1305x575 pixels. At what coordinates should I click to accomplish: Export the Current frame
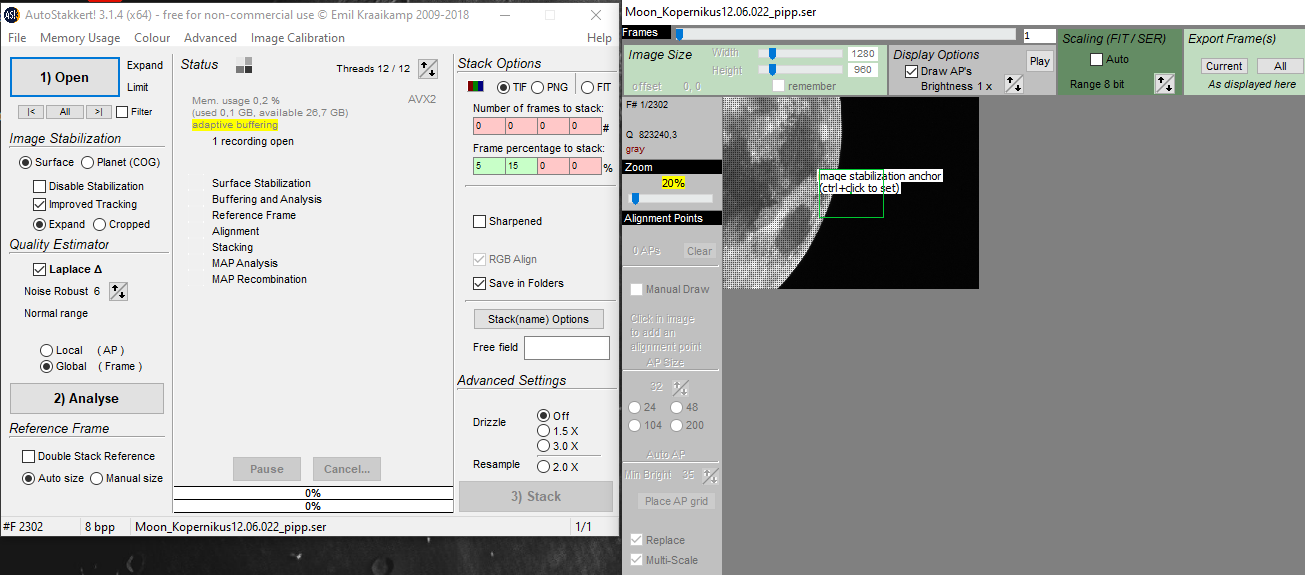click(x=1224, y=66)
